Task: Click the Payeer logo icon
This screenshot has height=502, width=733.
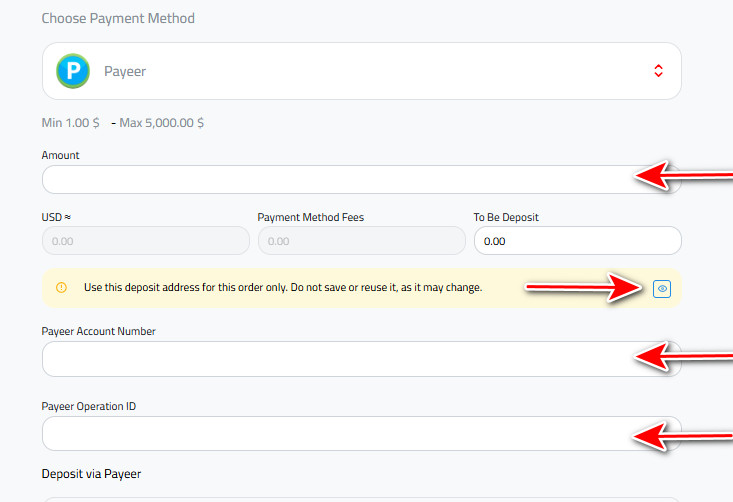Action: click(x=73, y=71)
